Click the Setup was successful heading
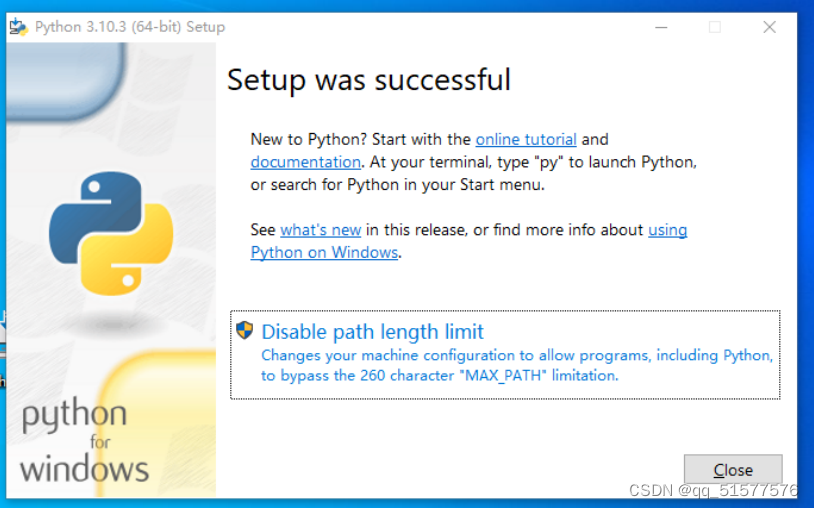Viewport: 814px width, 508px height. 369,80
